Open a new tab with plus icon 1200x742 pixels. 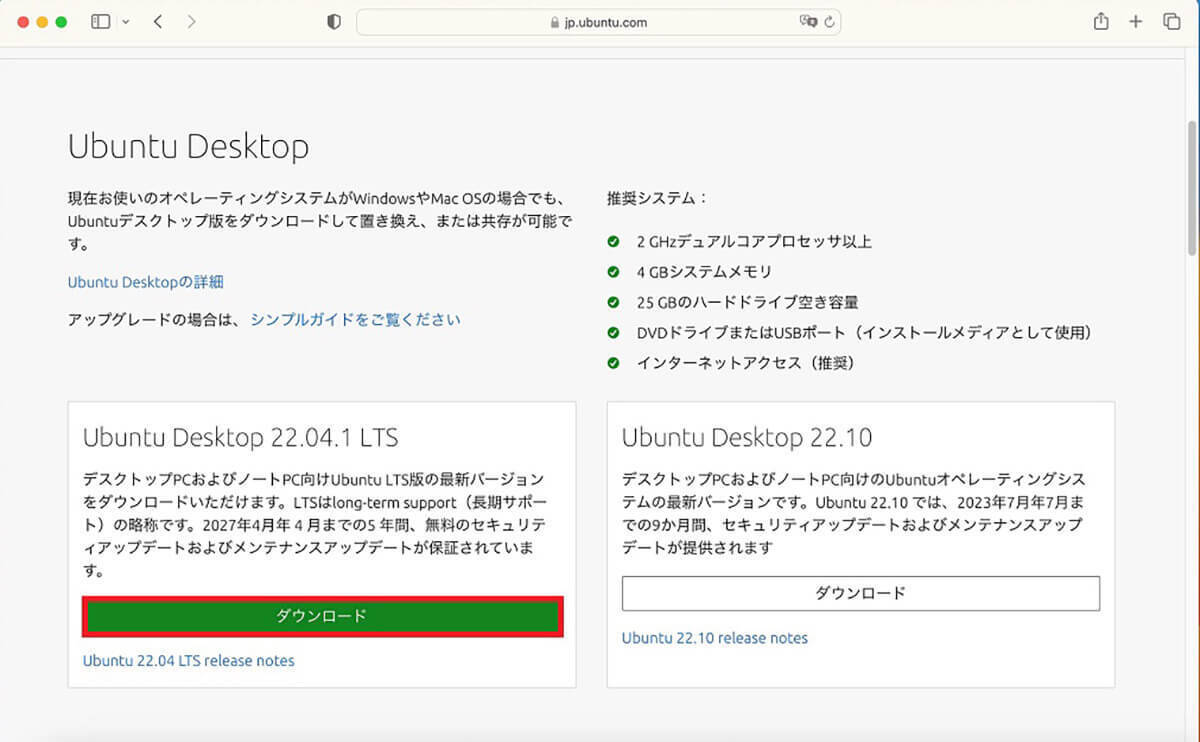coord(1136,22)
